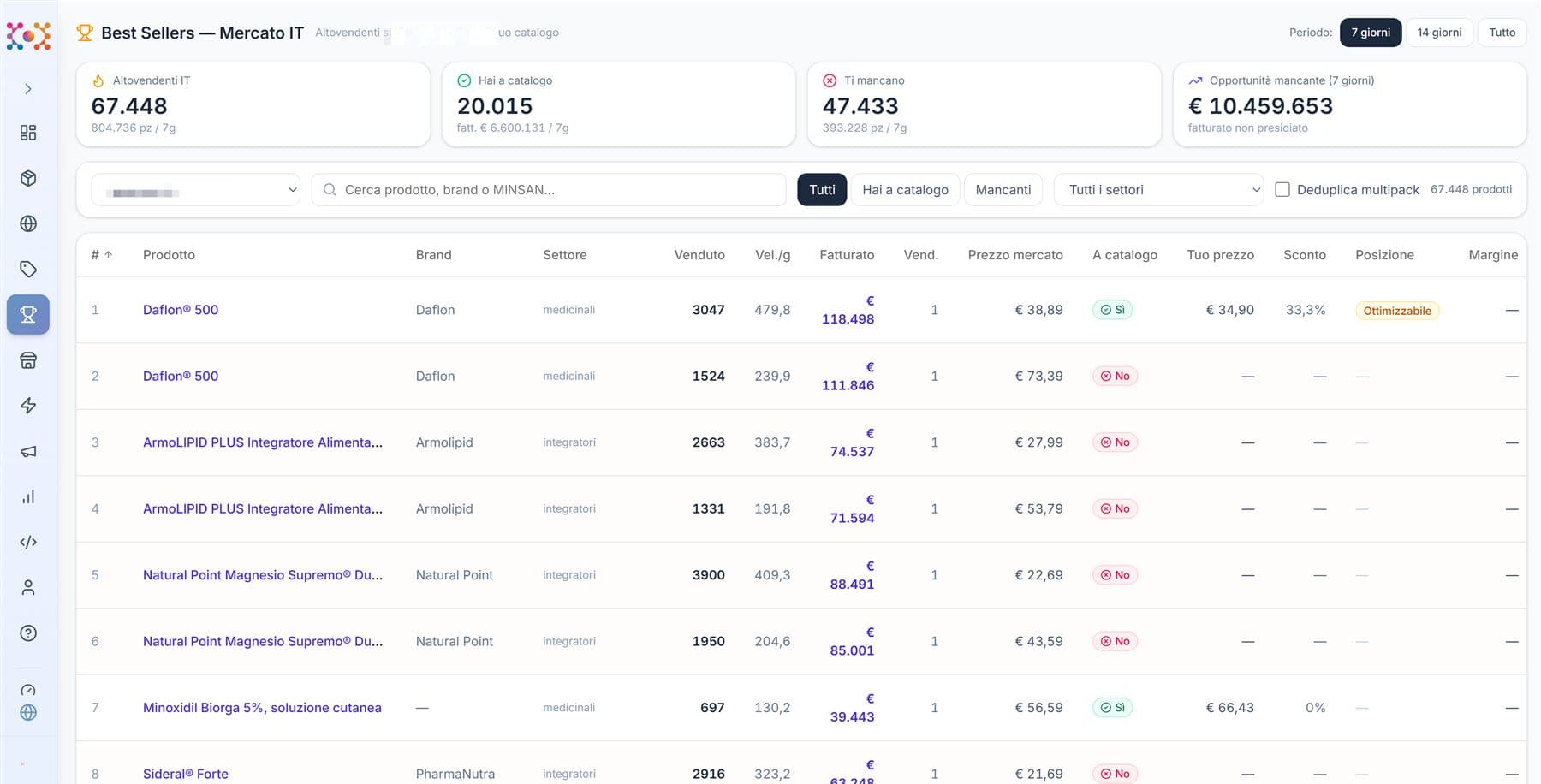The height and width of the screenshot is (784, 1541).
Task: Click the blue globe icon at sidebar bottom
Action: 28,712
